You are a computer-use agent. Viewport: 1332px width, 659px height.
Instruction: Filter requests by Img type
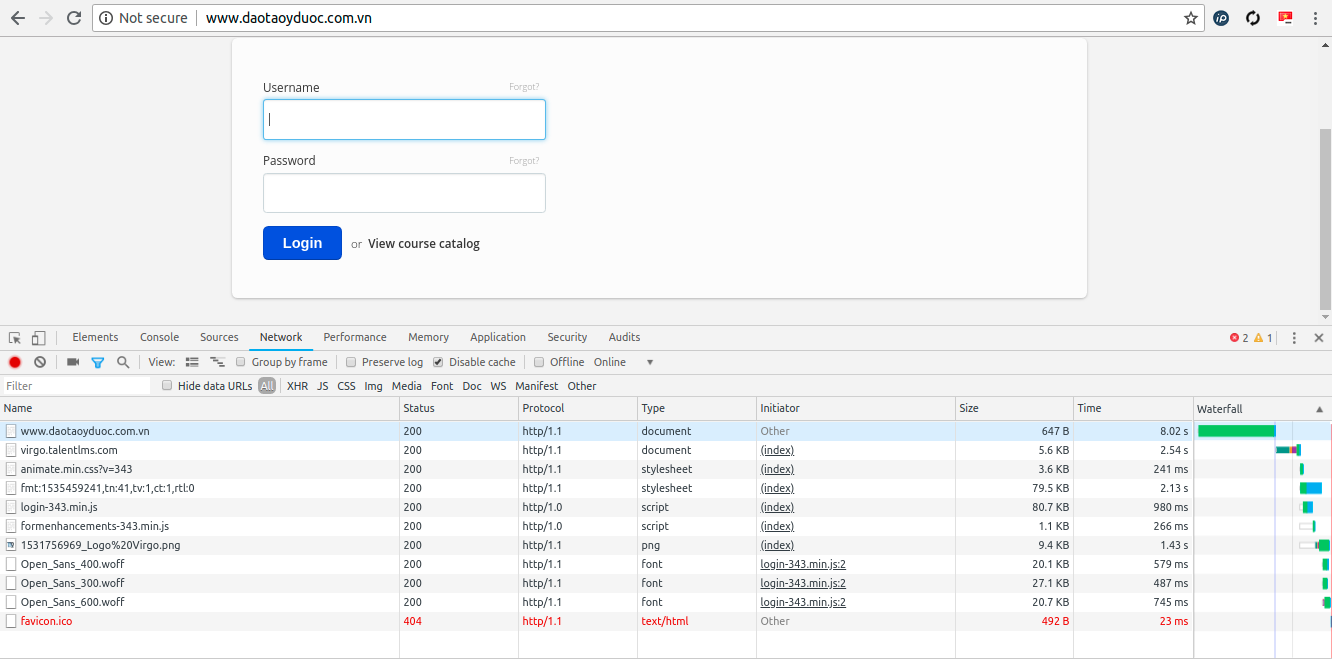click(373, 386)
